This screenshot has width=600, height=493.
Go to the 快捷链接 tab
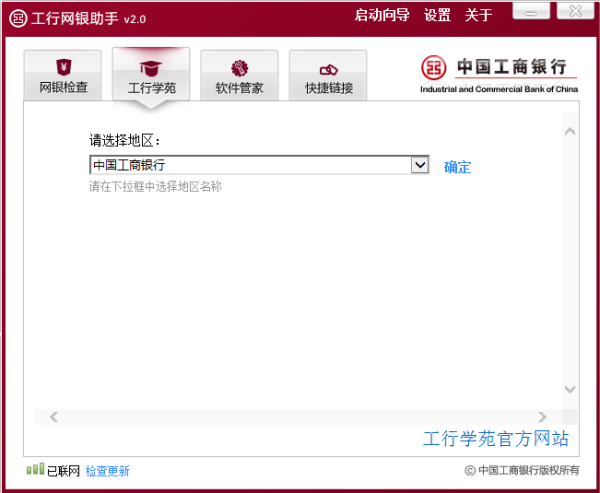328,75
